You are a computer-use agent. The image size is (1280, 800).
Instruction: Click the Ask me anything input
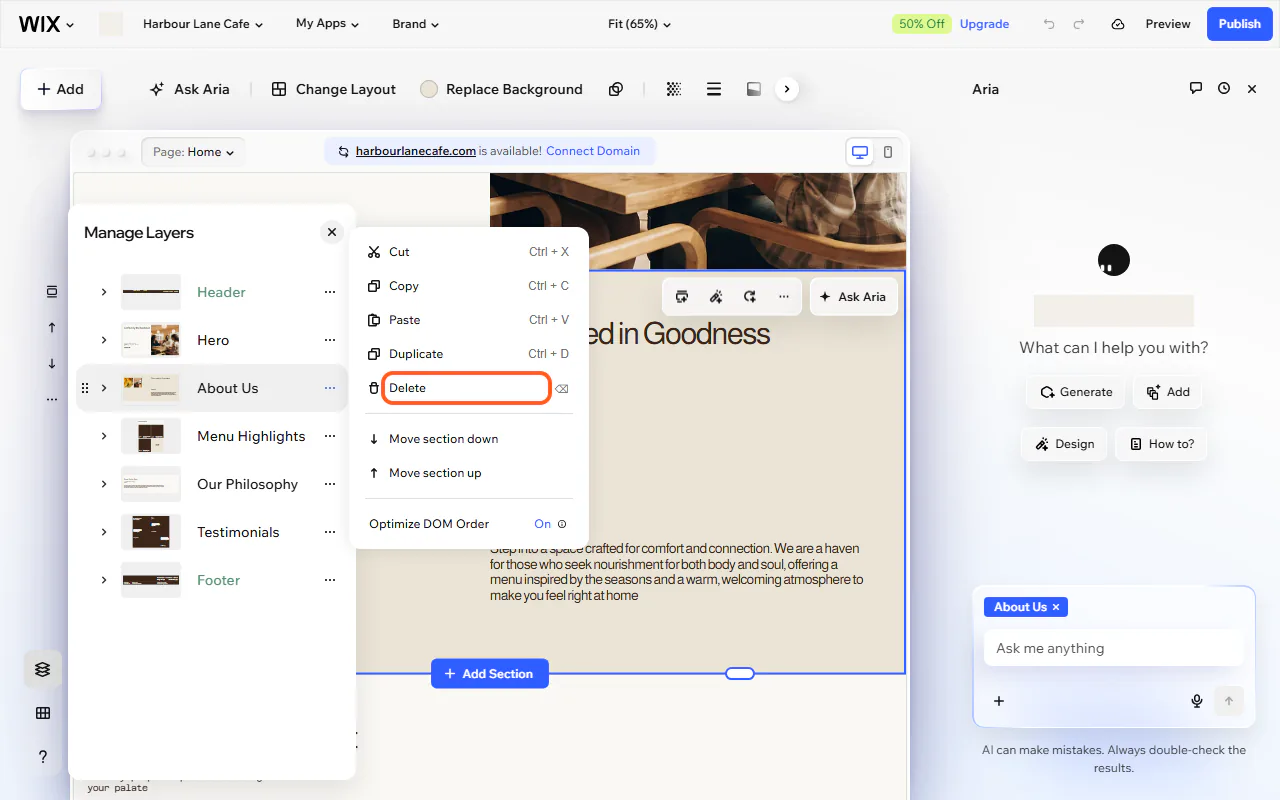(1113, 648)
